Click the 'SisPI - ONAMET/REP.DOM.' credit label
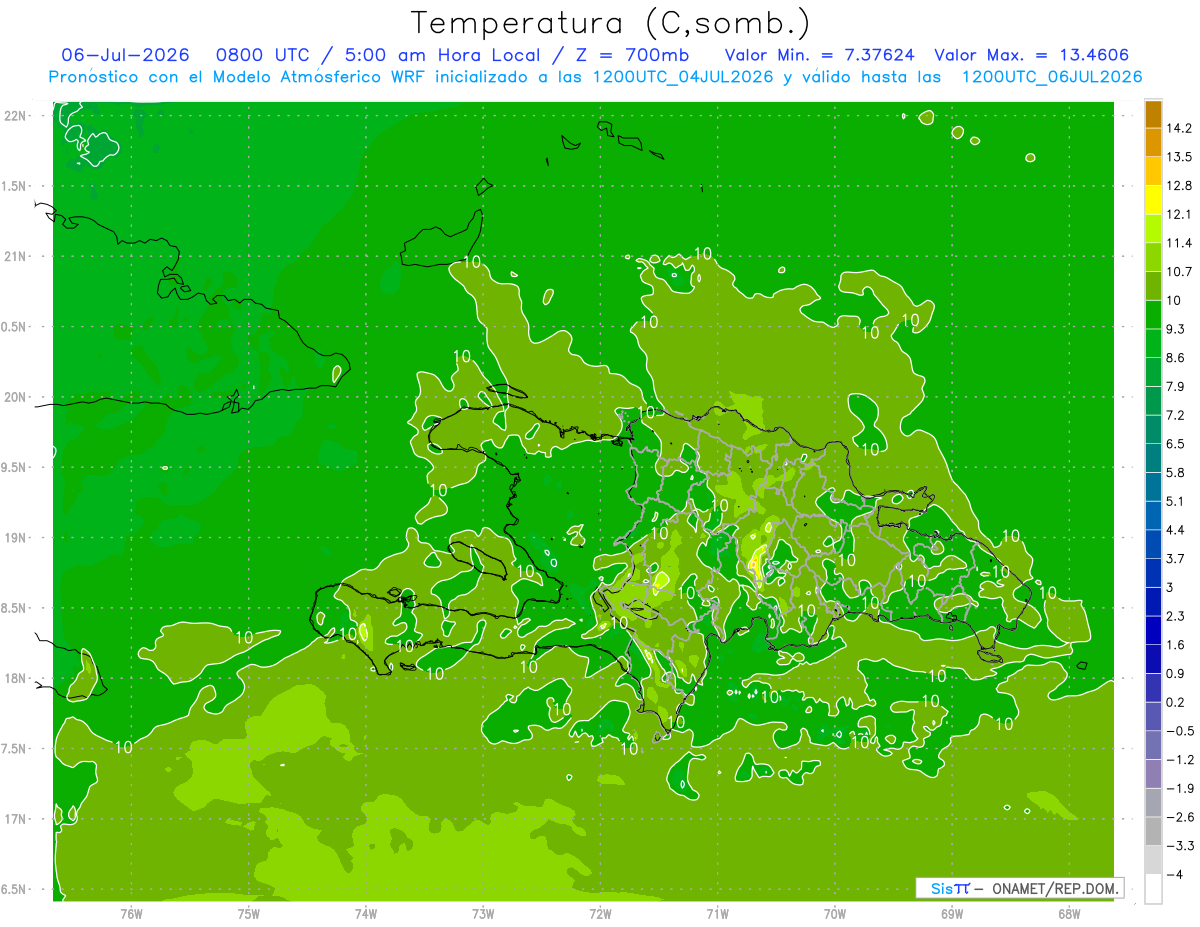This screenshot has width=1200, height=927. (1019, 888)
